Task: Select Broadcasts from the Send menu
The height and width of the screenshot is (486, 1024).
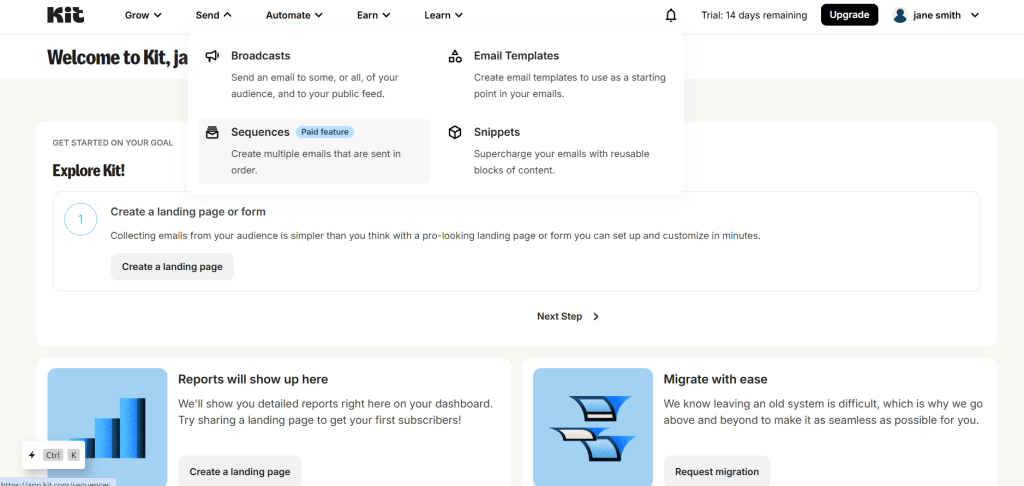Action: pos(260,56)
